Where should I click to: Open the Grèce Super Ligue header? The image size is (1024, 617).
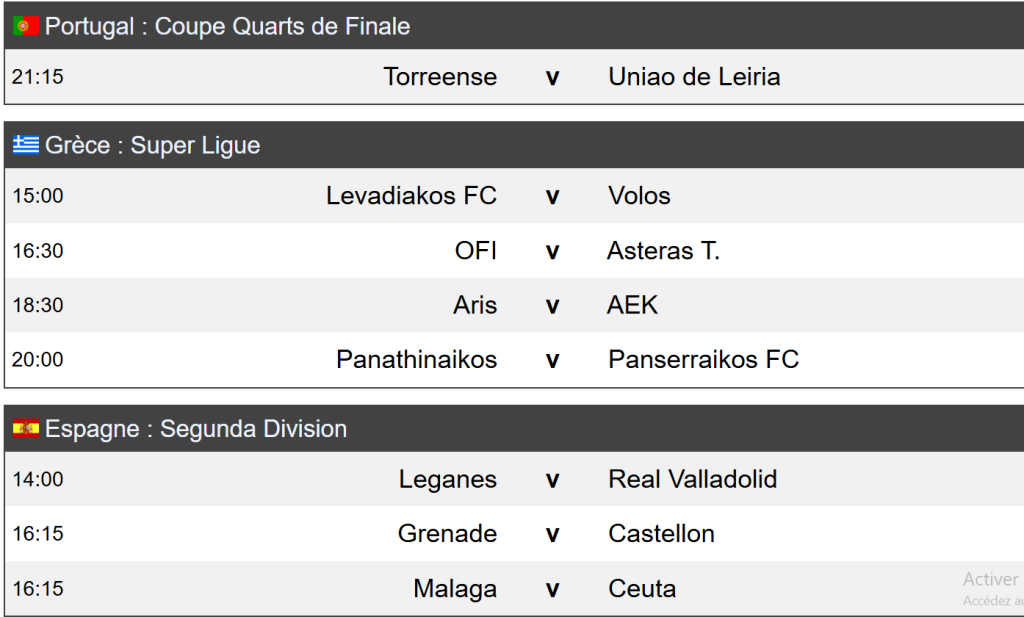coord(152,145)
